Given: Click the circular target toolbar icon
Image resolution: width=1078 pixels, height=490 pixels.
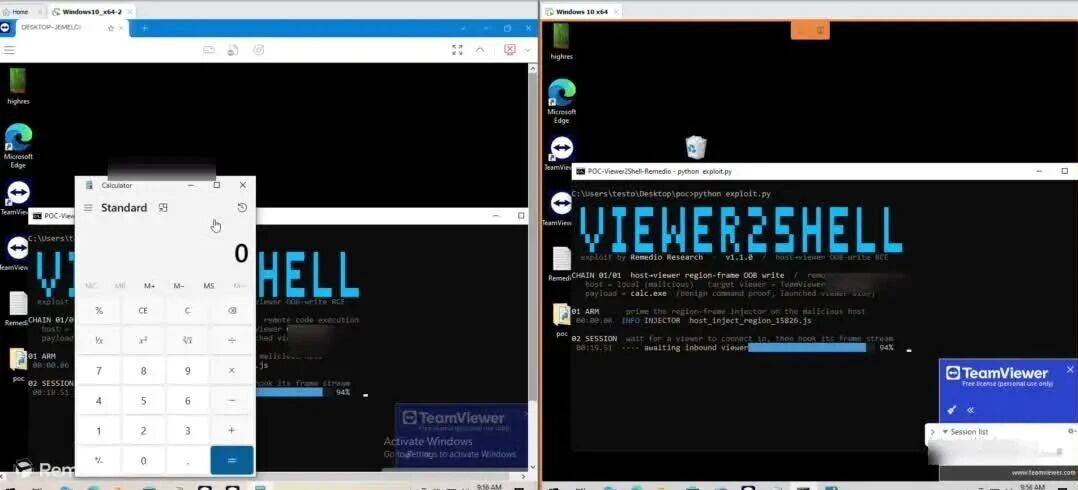Looking at the screenshot, I should (258, 49).
